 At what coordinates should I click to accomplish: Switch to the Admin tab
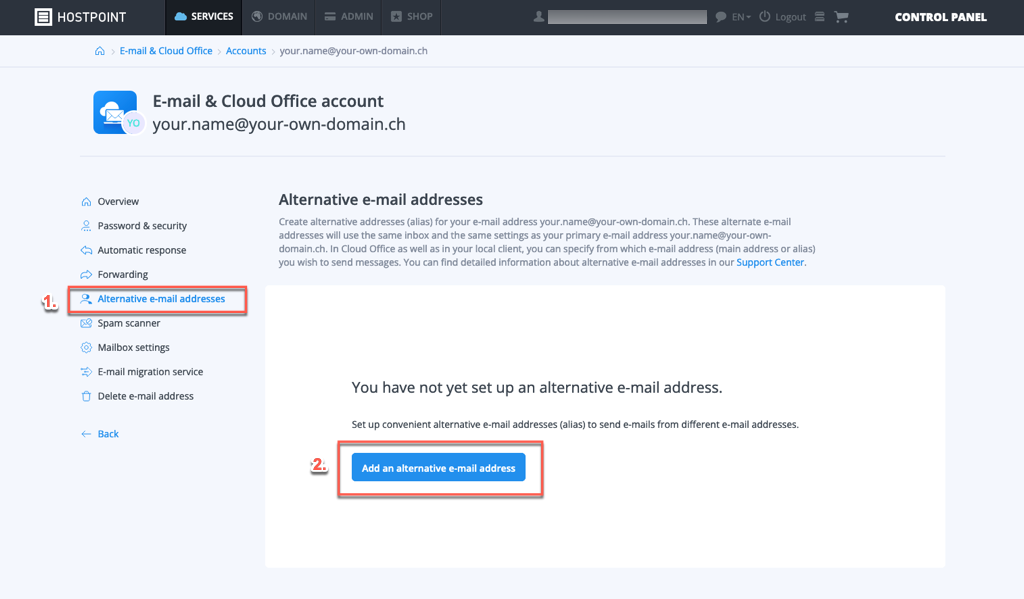349,17
